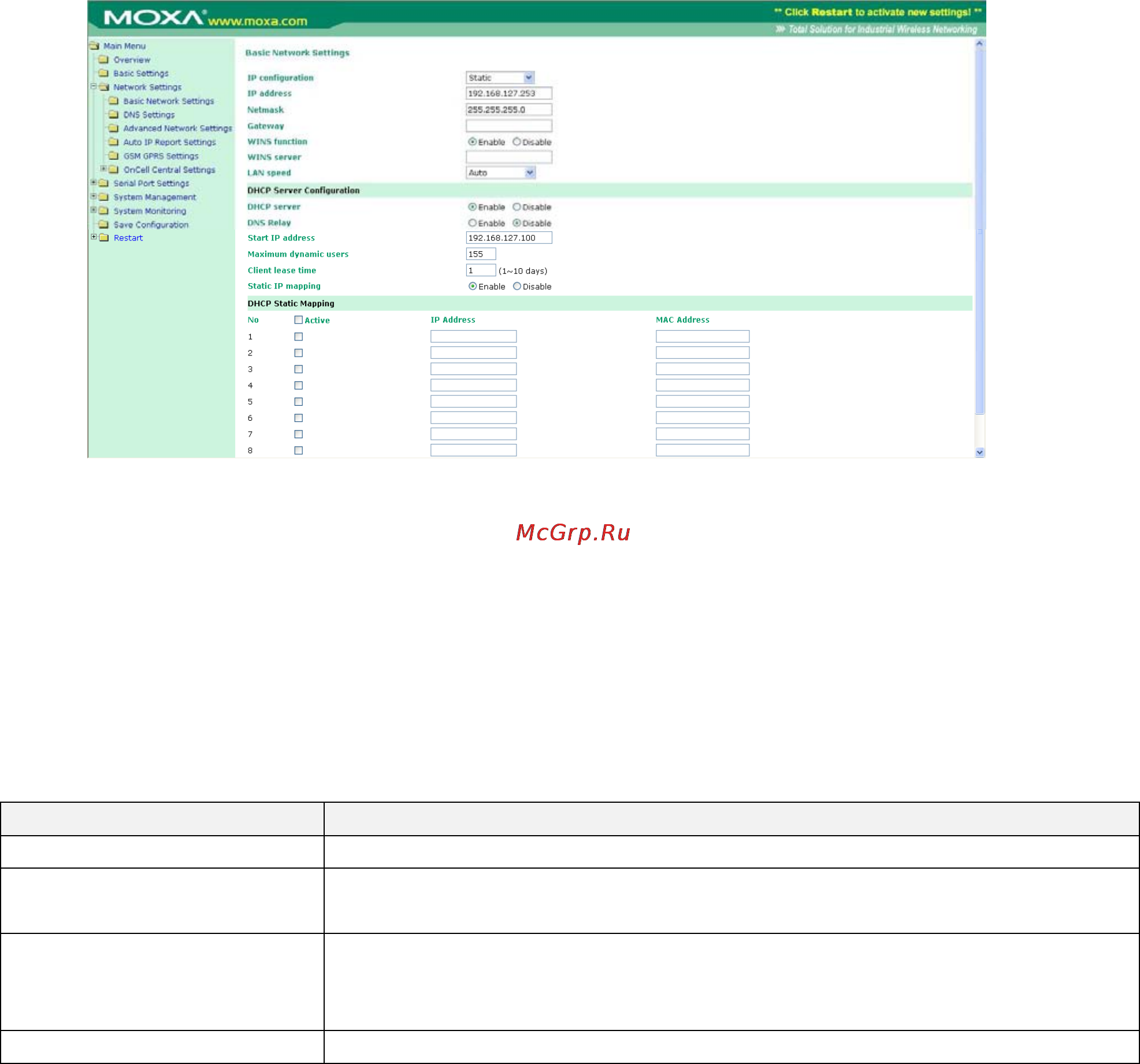Enable DNS Relay
Image resolution: width=1140 pixels, height=1064 pixels.
coord(472,223)
